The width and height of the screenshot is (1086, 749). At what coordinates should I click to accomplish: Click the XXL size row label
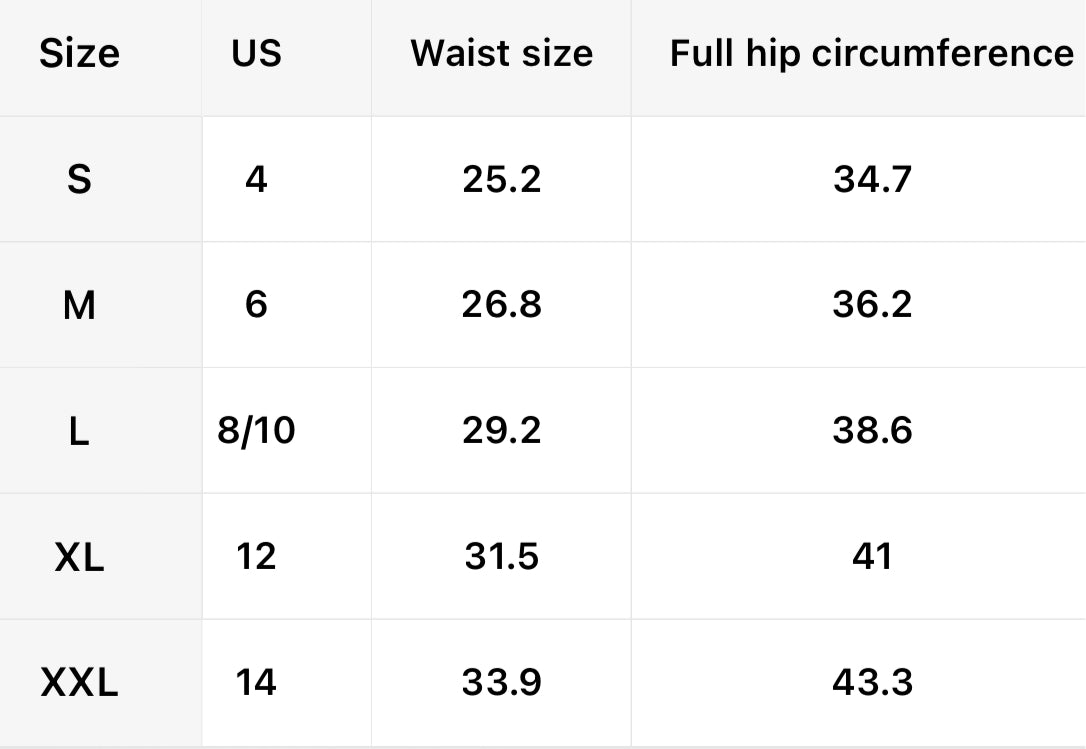[x=79, y=683]
